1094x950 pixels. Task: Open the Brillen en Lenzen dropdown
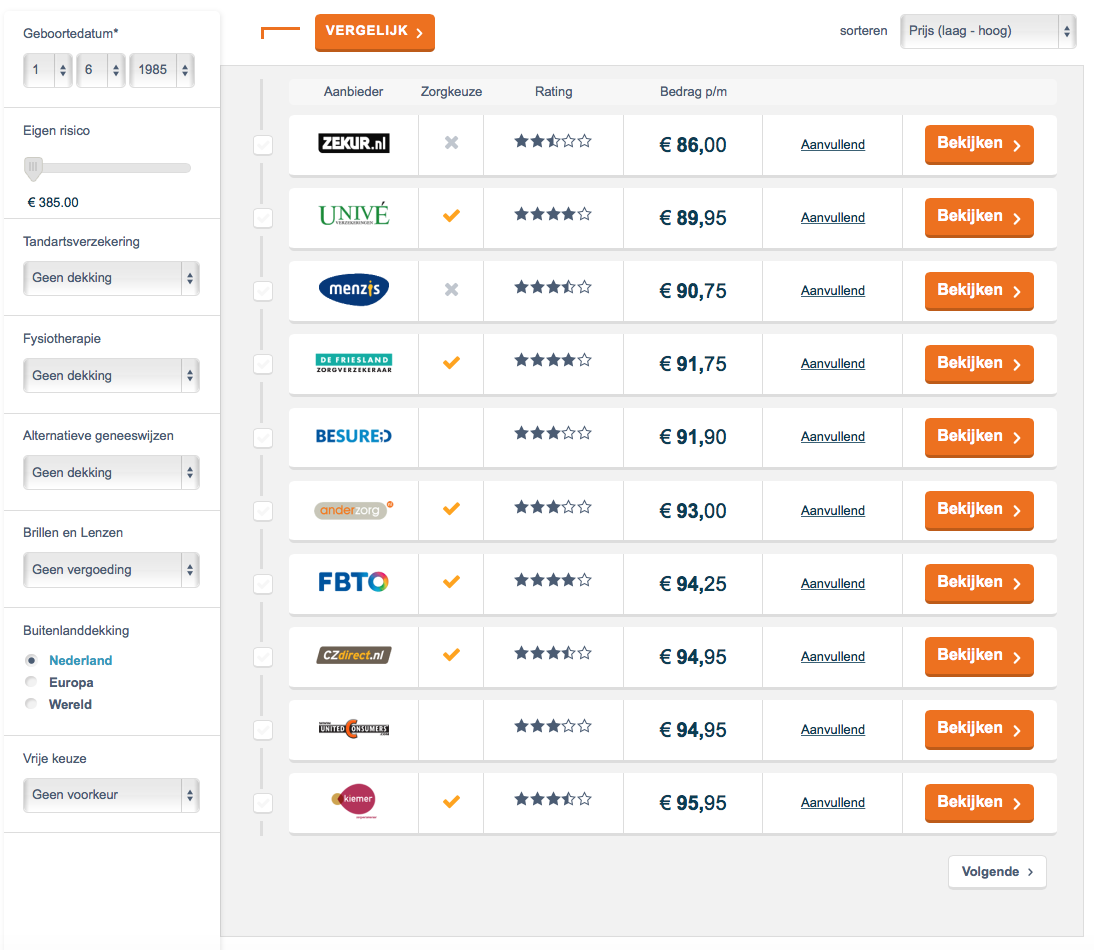[111, 569]
